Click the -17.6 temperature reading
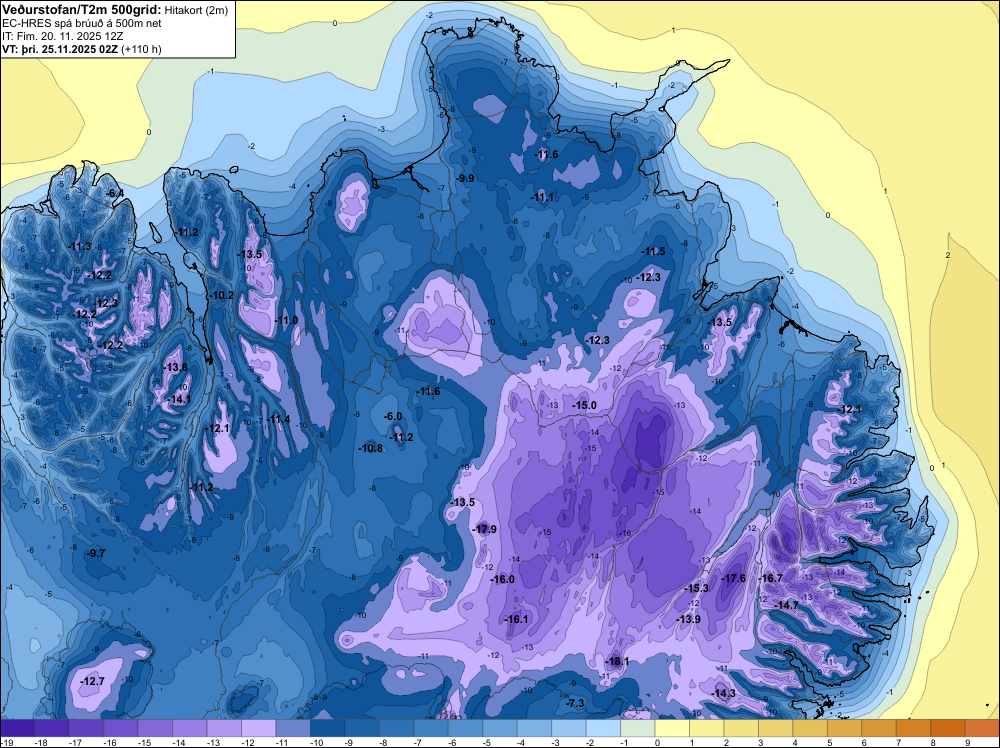 (733, 578)
